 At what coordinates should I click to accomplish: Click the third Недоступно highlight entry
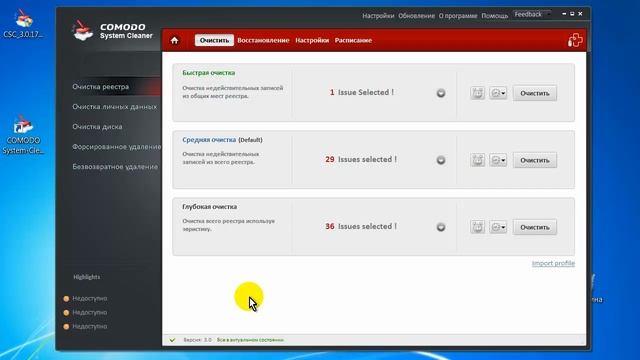coord(86,326)
